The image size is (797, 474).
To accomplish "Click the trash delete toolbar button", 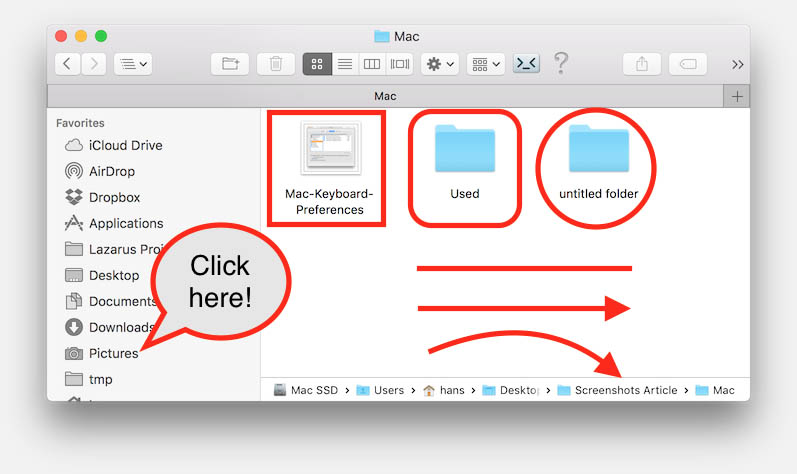I will 275,64.
